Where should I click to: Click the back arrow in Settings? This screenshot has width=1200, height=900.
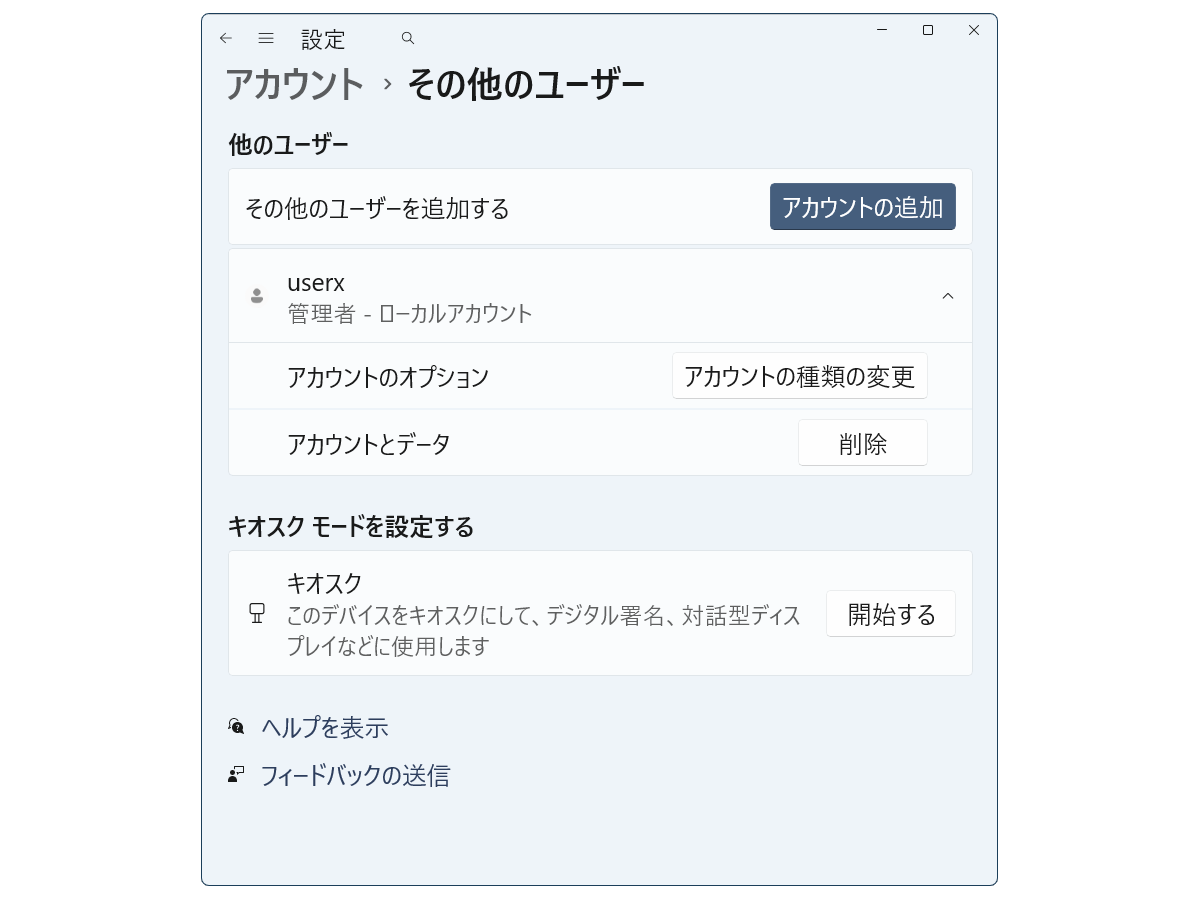(224, 37)
